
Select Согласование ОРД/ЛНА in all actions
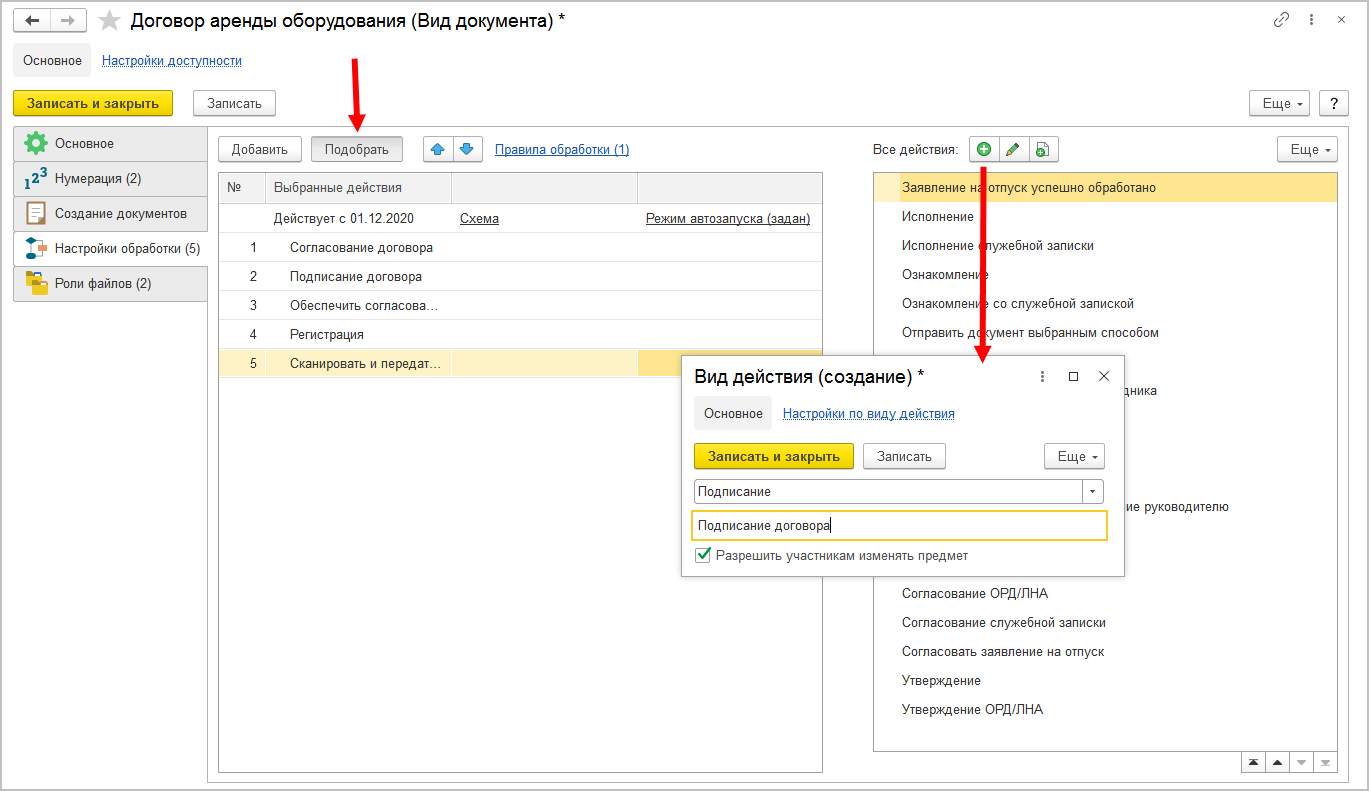1105,594
